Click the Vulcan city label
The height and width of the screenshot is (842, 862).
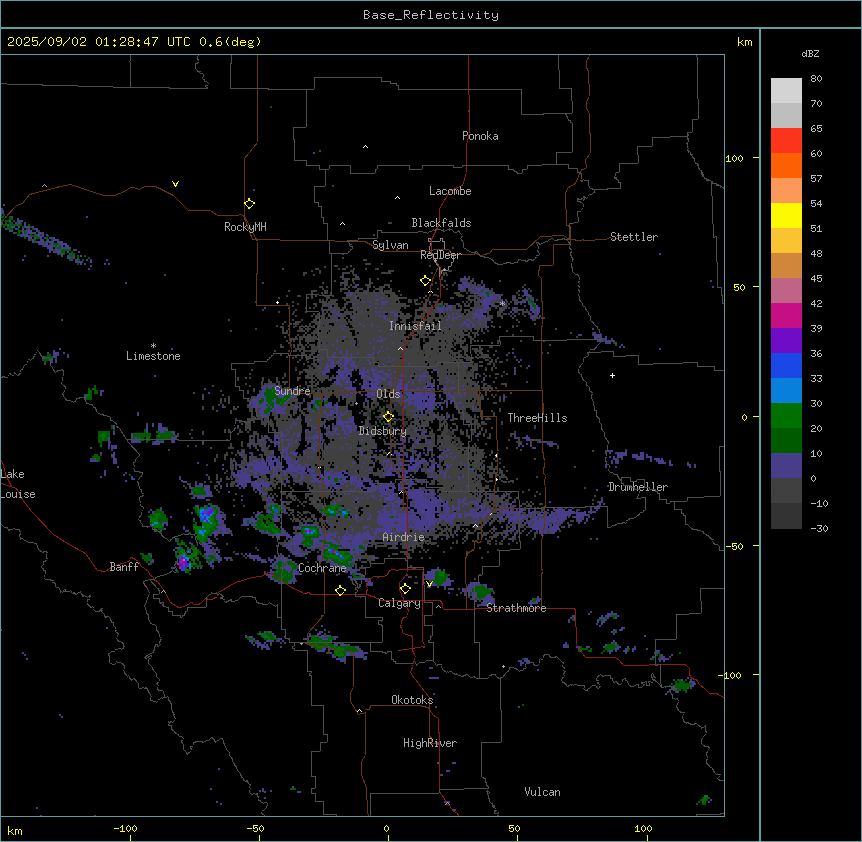542,792
